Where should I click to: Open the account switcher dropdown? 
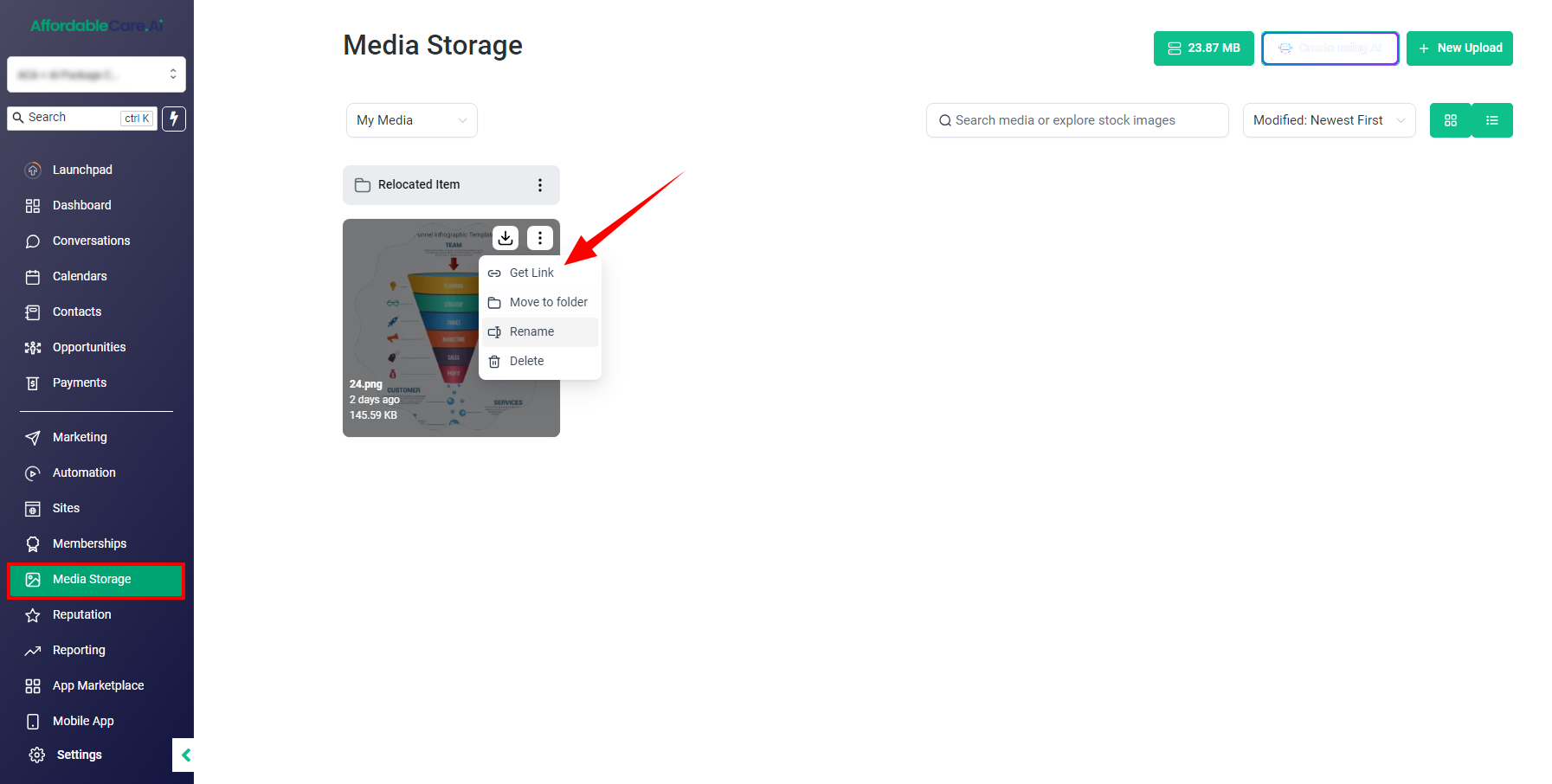click(96, 74)
